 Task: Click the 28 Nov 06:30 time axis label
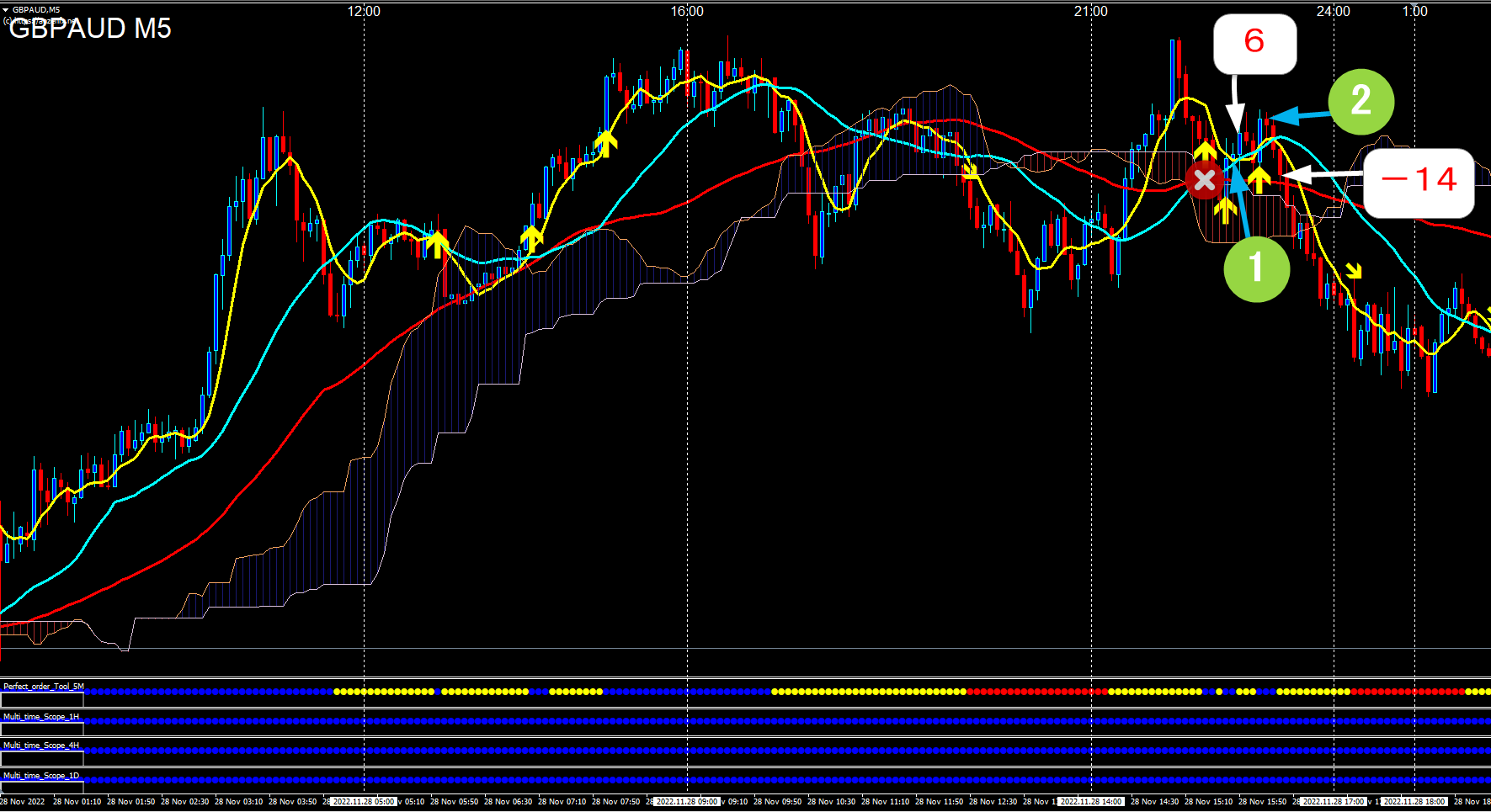509,802
